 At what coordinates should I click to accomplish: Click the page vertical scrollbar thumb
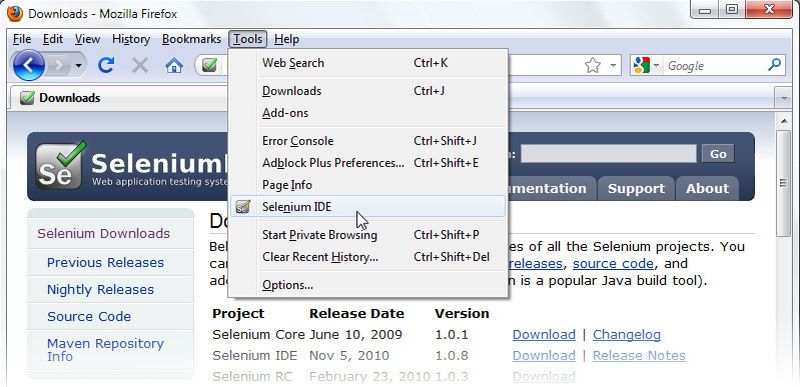(x=783, y=183)
